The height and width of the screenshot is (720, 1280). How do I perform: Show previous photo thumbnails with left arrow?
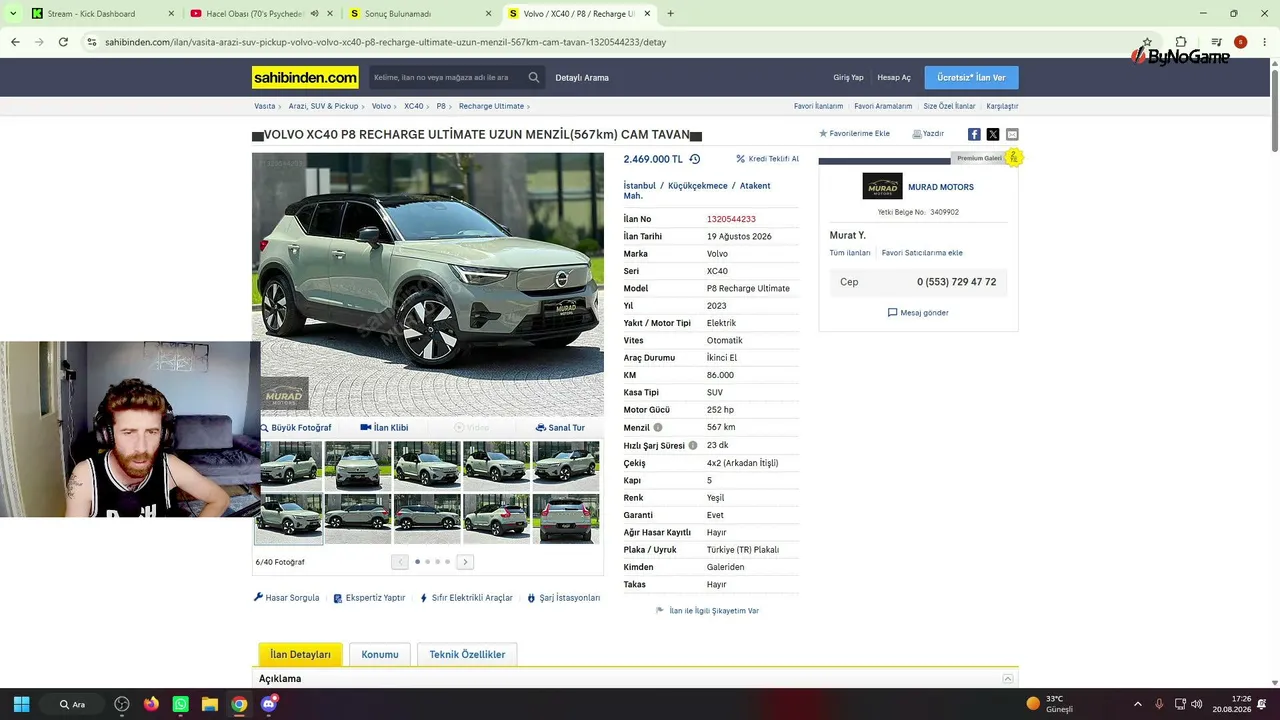400,562
